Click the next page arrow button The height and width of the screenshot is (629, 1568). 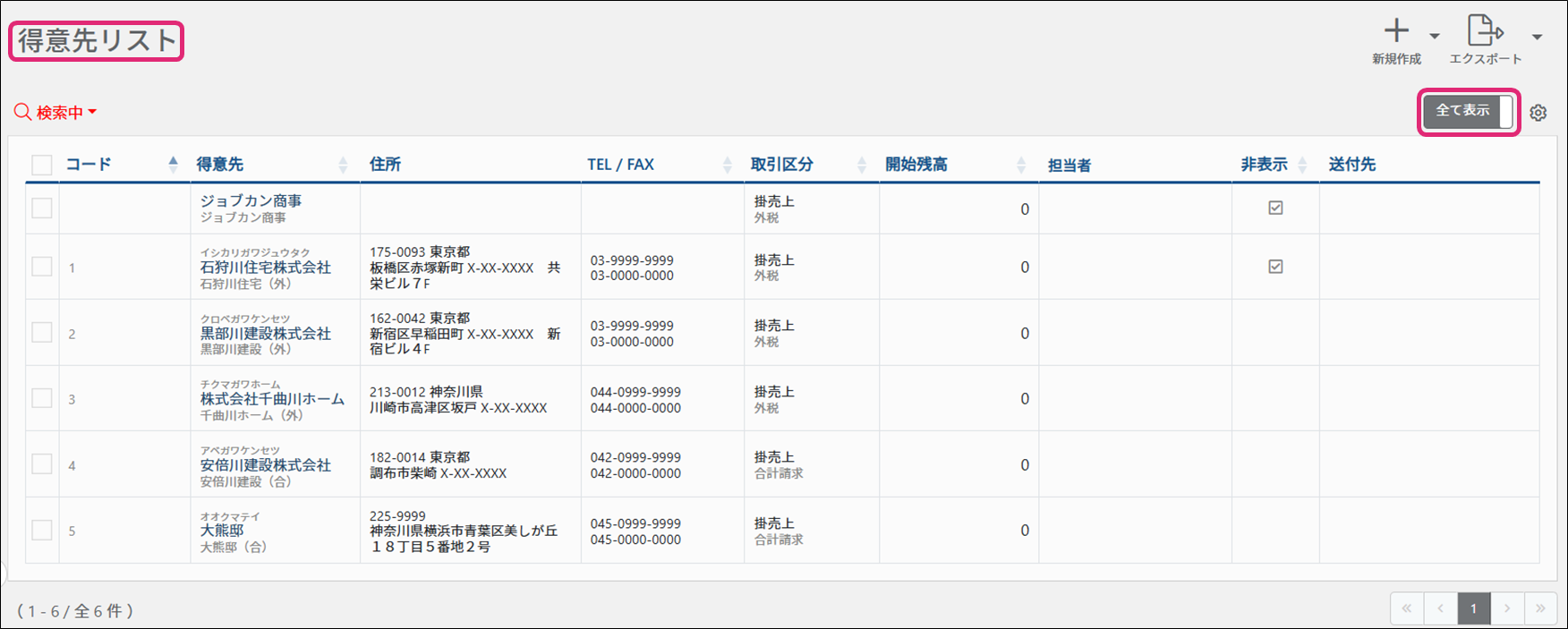pyautogui.click(x=1507, y=608)
